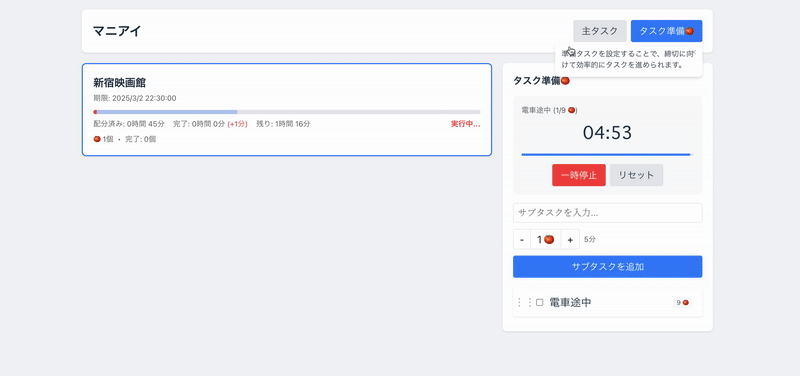Click the tomato 1個 count in task card
Image resolution: width=800 pixels, height=376 pixels.
[103, 139]
